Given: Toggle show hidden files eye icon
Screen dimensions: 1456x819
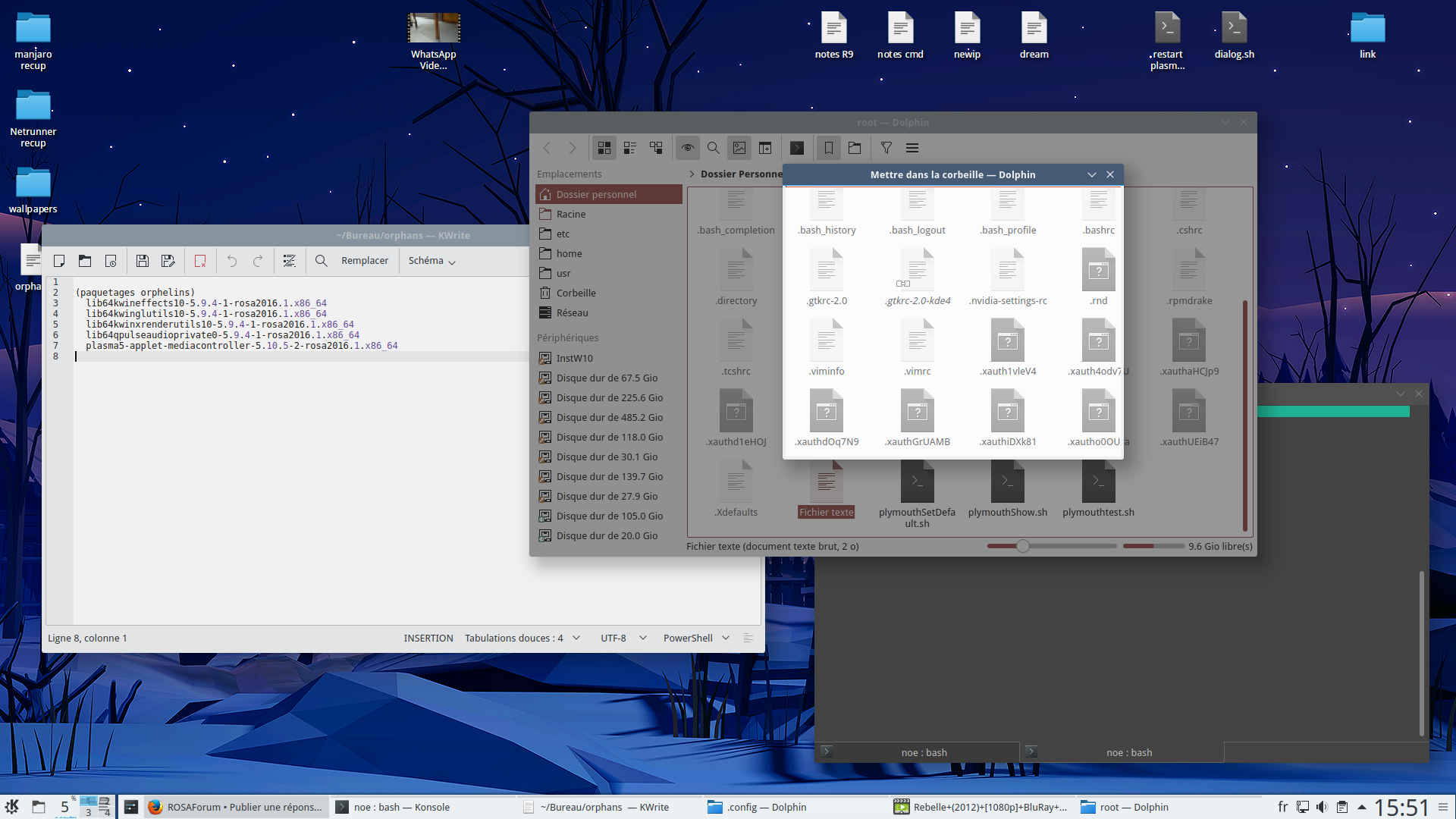Looking at the screenshot, I should click(687, 148).
